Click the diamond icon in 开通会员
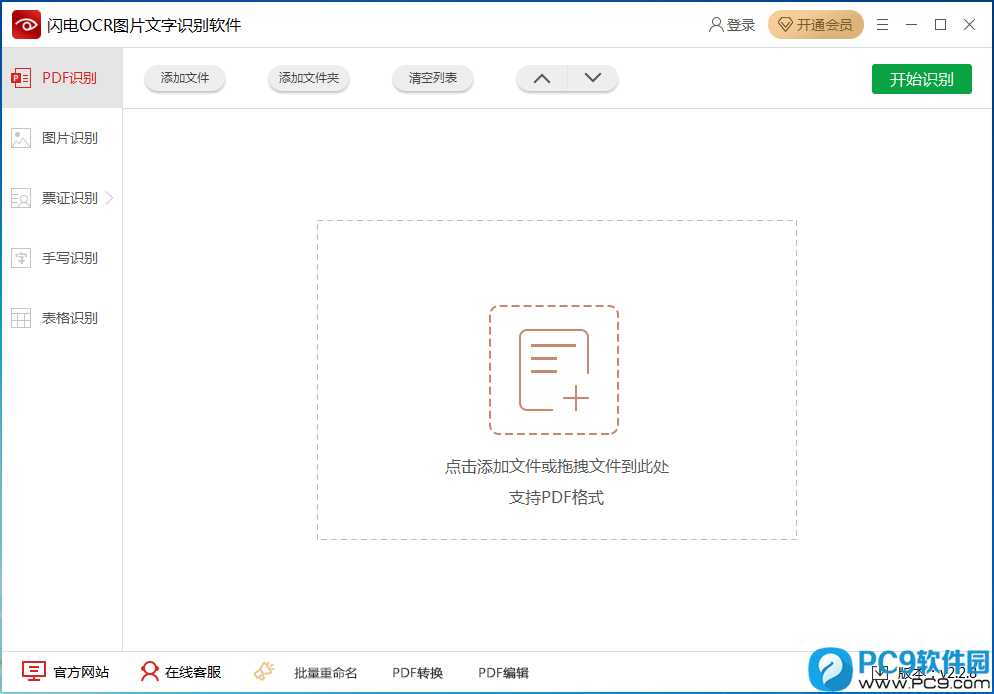Image resolution: width=994 pixels, height=694 pixels. coord(785,25)
